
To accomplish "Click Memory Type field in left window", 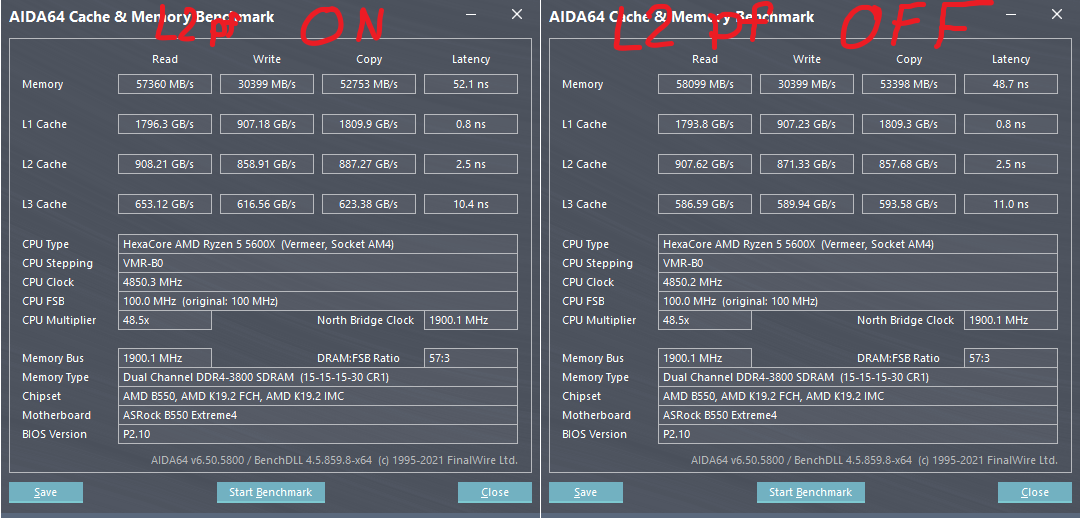I will tap(318, 377).
